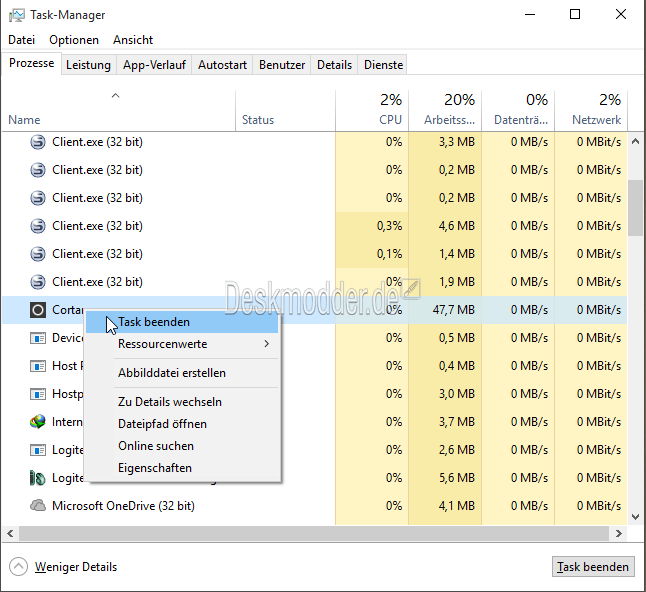Click the Logitech icon in the 2,6 MB row
The image size is (646, 592).
coord(38,450)
